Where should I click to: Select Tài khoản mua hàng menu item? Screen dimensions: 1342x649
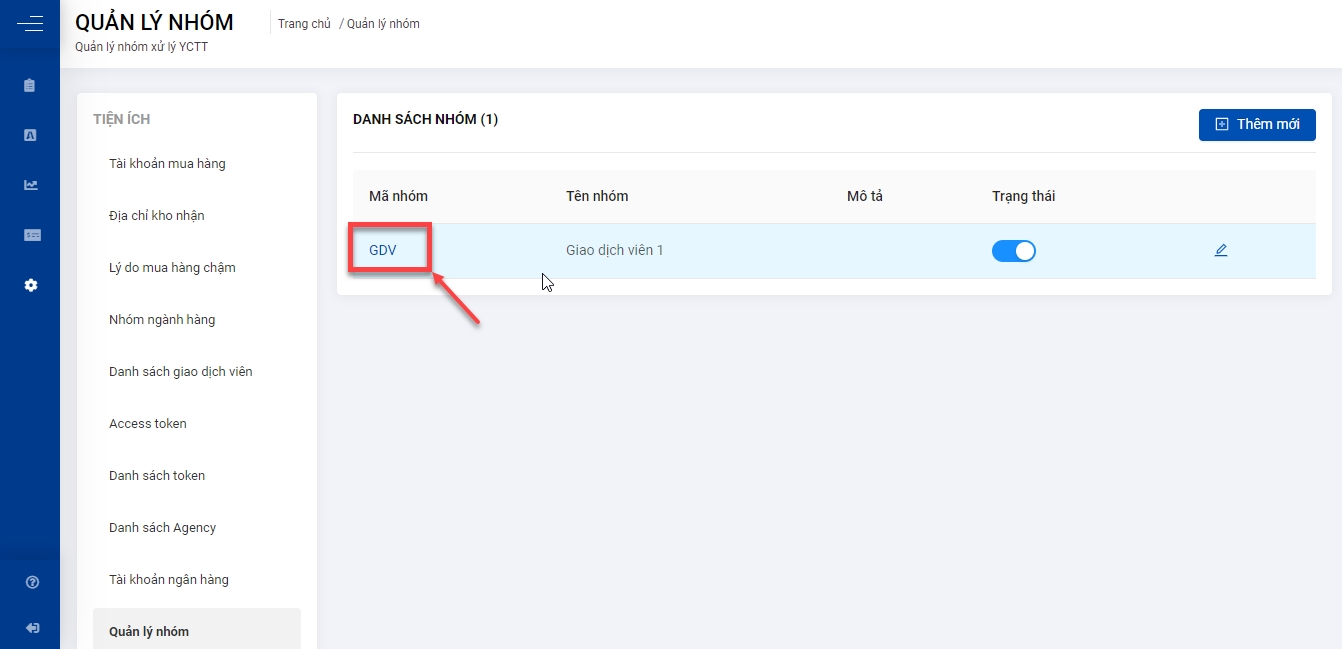tap(167, 164)
